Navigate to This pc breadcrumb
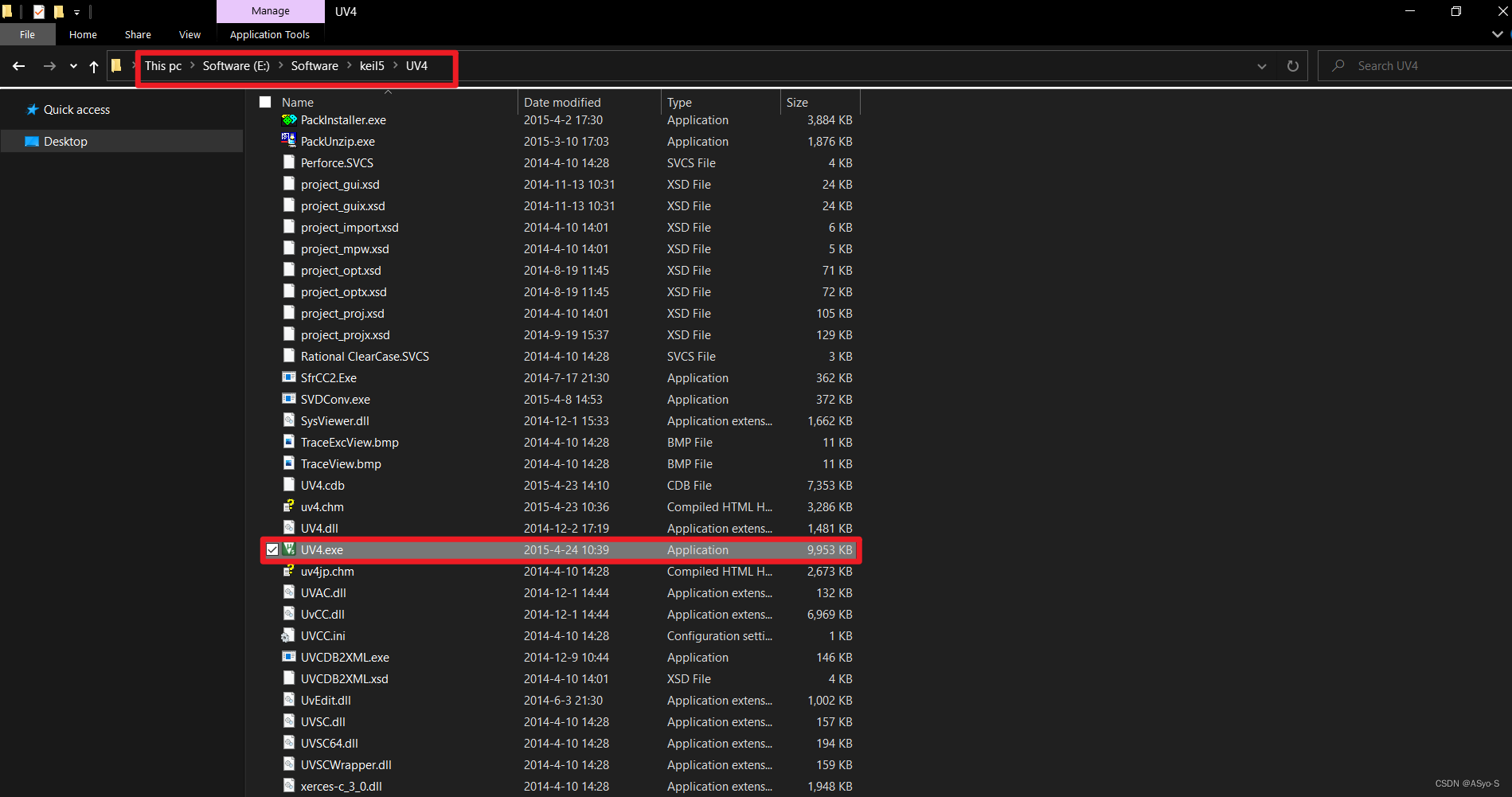Viewport: 1512px width, 797px height. tap(163, 65)
